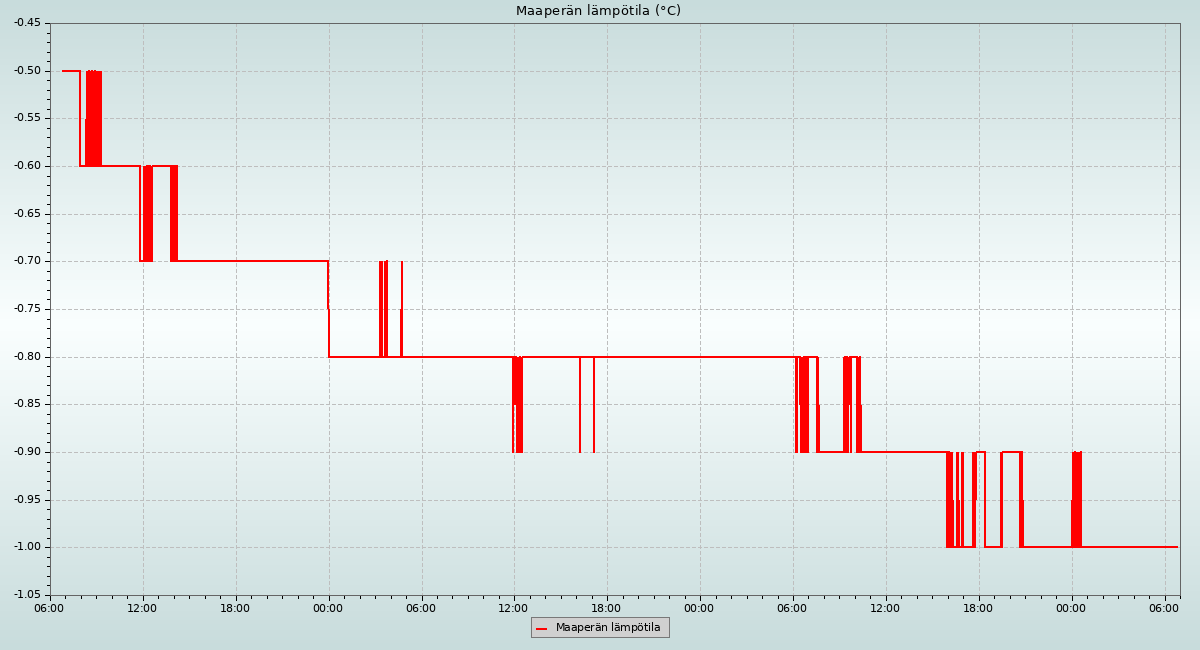Click the -1.00 y-axis label
Screen dimensions: 1200x650
(27, 547)
